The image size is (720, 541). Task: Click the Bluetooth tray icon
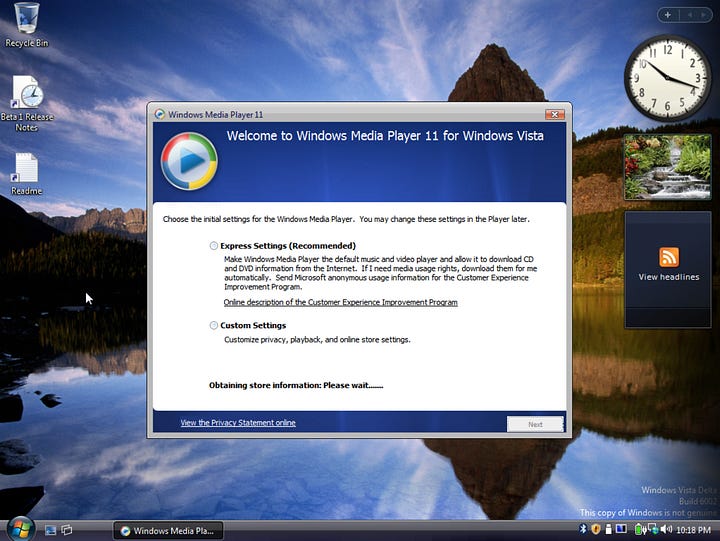[583, 529]
